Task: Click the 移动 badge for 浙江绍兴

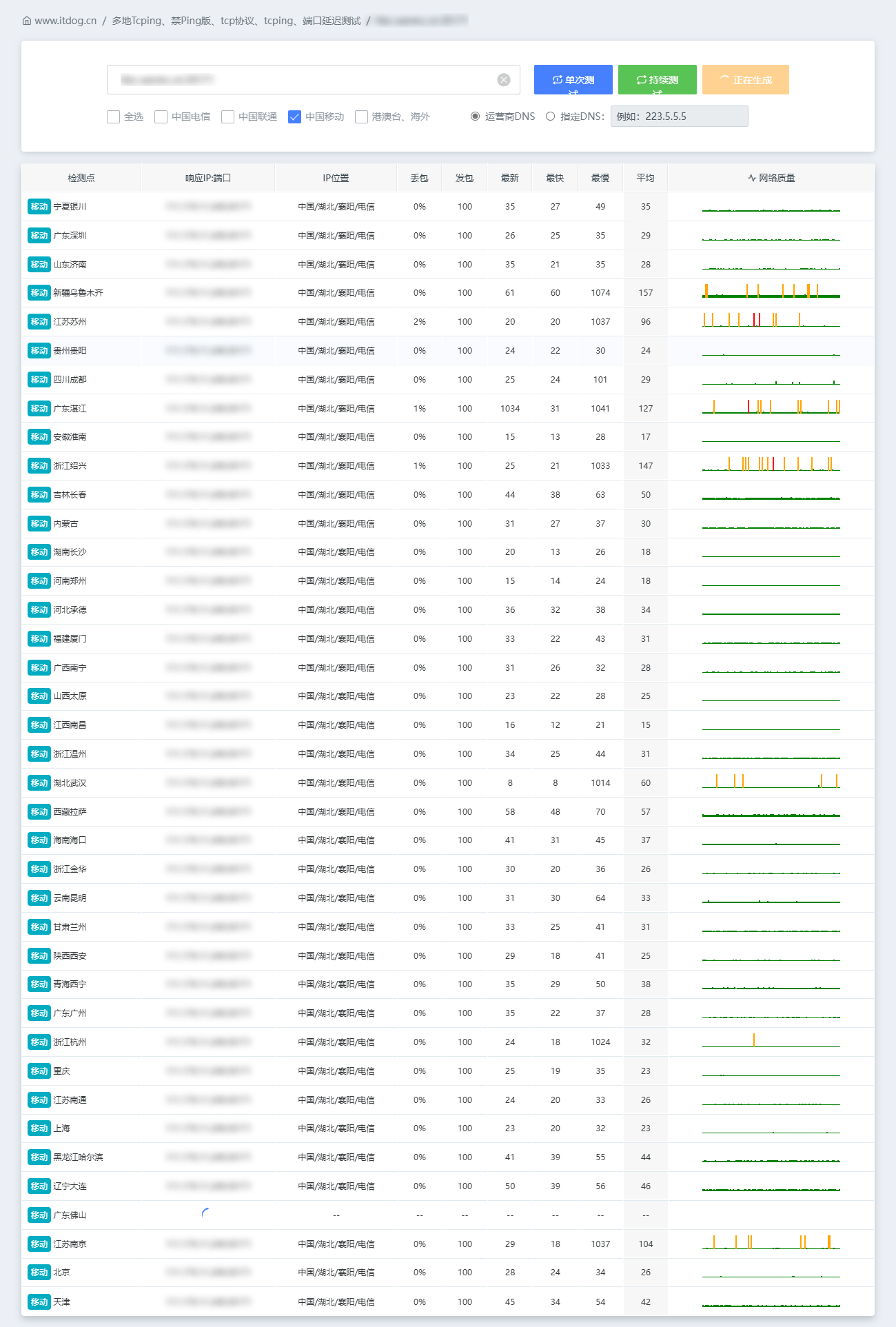Action: [x=39, y=466]
